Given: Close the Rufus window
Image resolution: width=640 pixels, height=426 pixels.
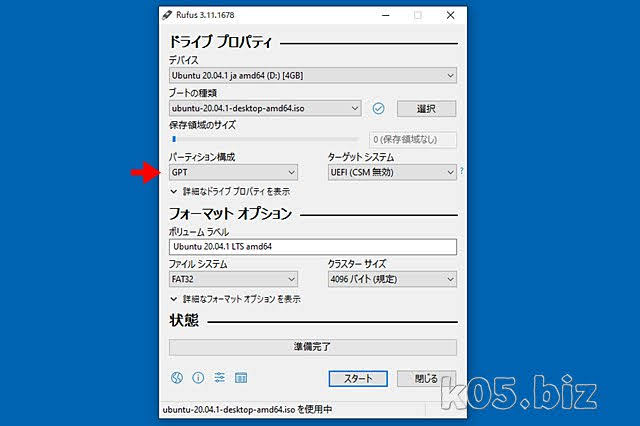Looking at the screenshot, I should (450, 15).
